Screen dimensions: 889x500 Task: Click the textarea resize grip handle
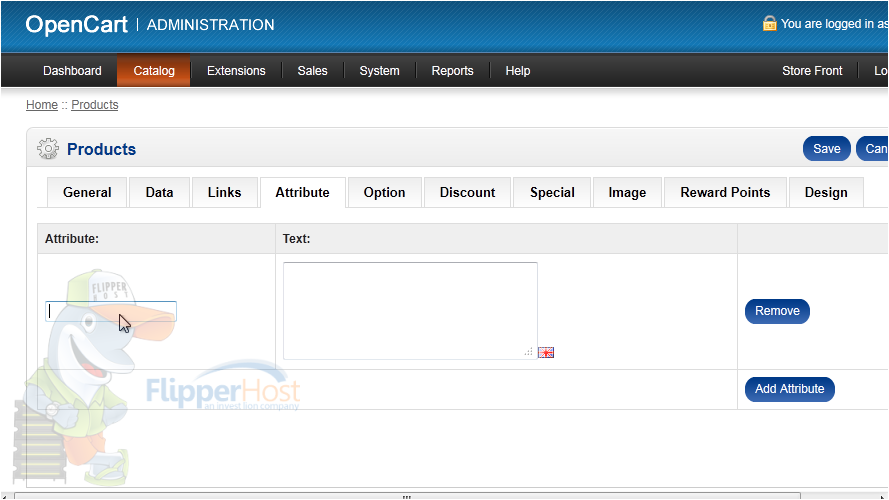click(x=528, y=351)
